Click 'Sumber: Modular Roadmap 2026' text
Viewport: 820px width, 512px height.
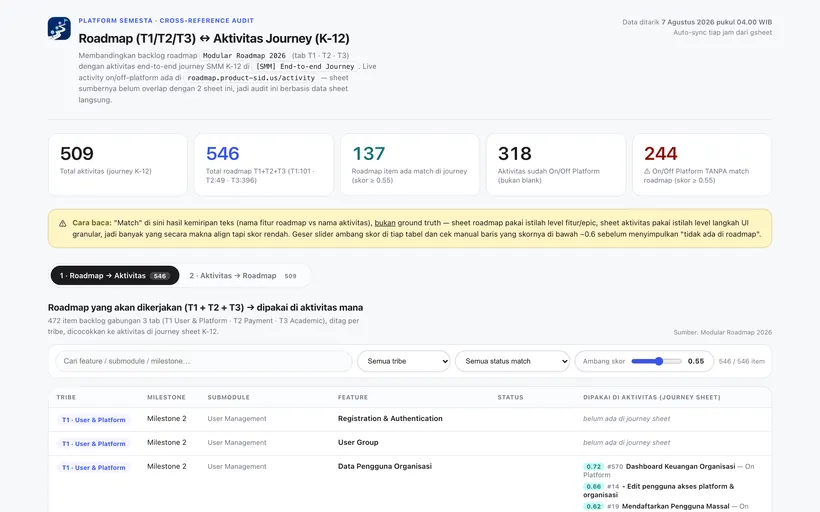coord(723,332)
